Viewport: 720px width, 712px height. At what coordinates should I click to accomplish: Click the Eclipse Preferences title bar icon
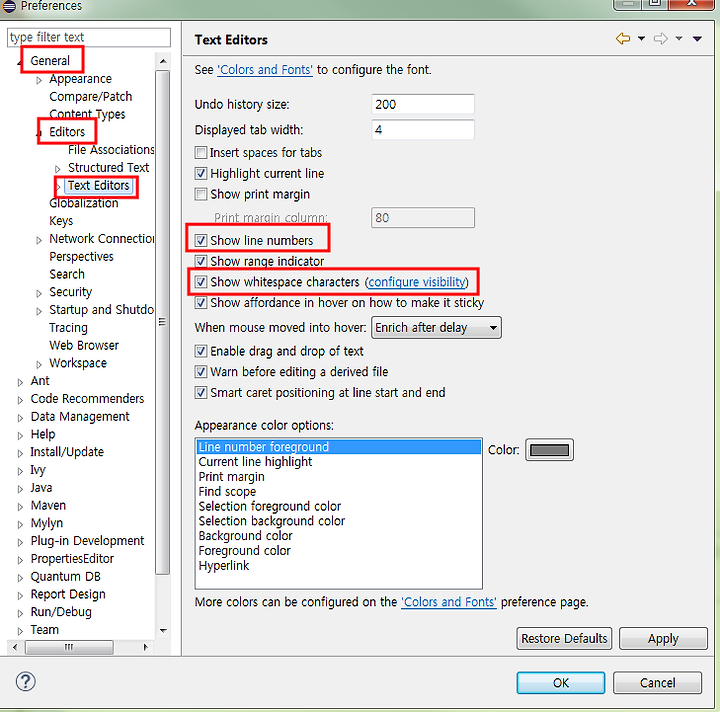tap(9, 6)
